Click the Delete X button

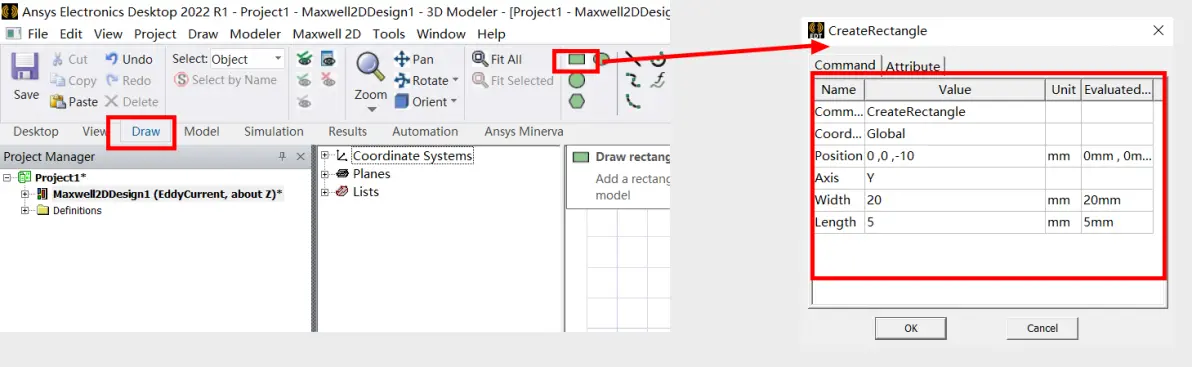[x=132, y=102]
